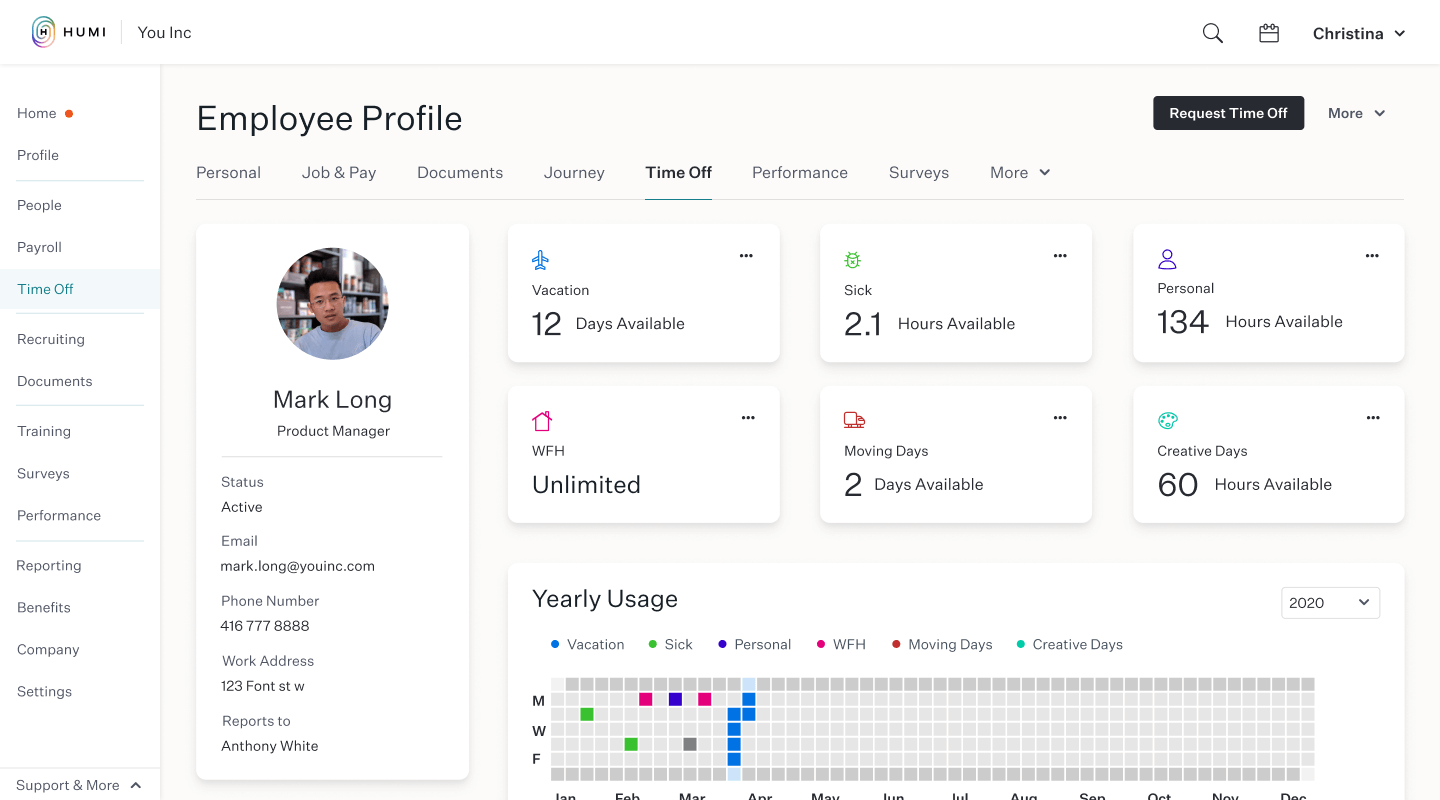Open the More tab dropdown in the profile tabs
Viewport: 1440px width, 800px height.
point(1019,172)
